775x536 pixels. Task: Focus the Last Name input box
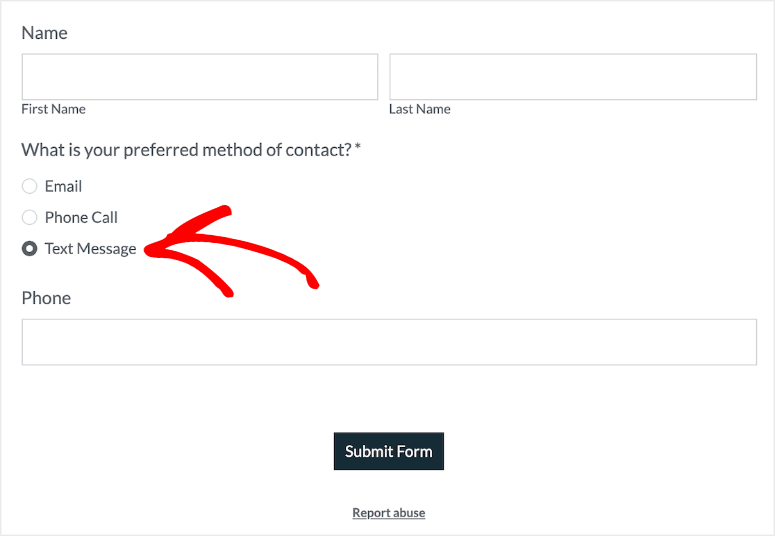click(x=572, y=77)
